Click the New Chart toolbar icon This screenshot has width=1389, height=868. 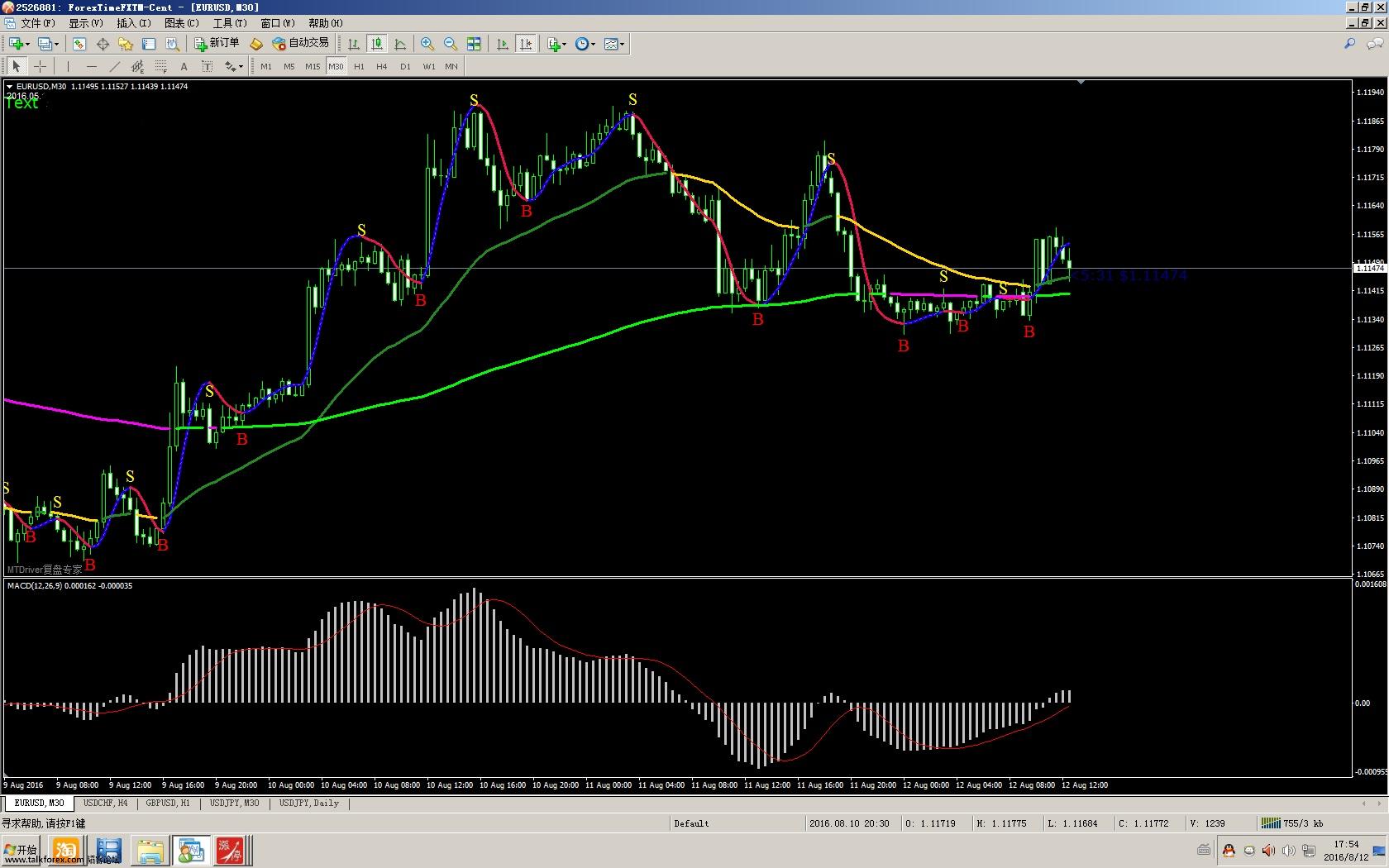click(x=16, y=44)
